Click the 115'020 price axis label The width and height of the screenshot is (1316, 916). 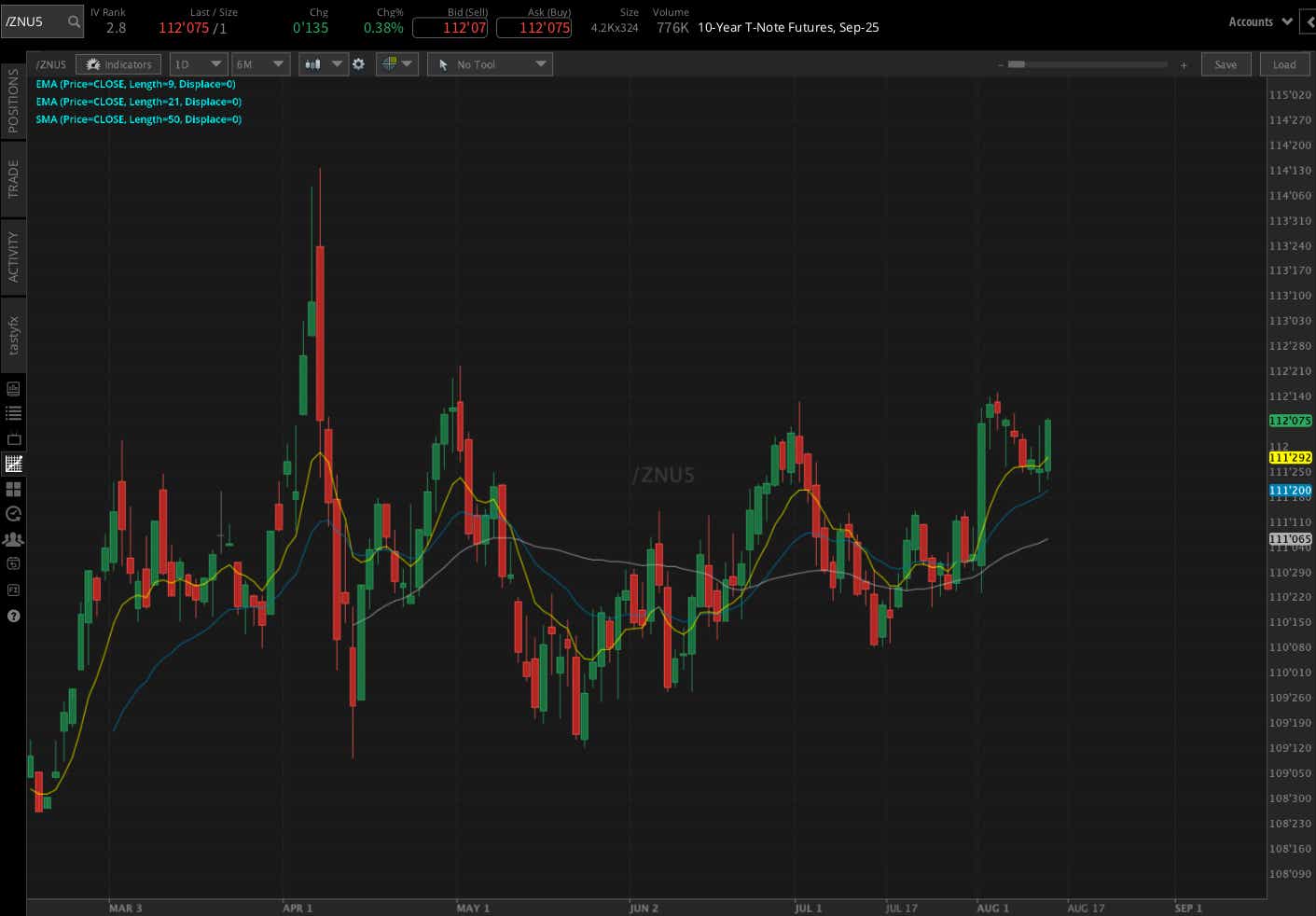click(x=1290, y=95)
